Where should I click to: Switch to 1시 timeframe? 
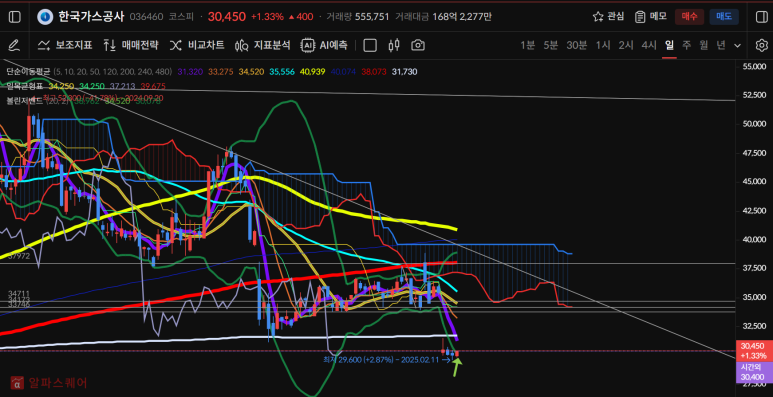(603, 46)
